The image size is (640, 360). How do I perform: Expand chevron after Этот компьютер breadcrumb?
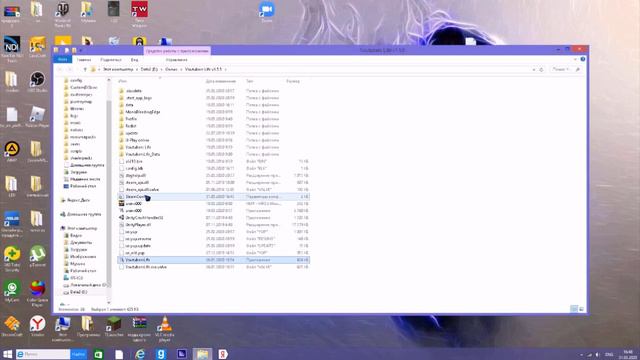point(137,69)
